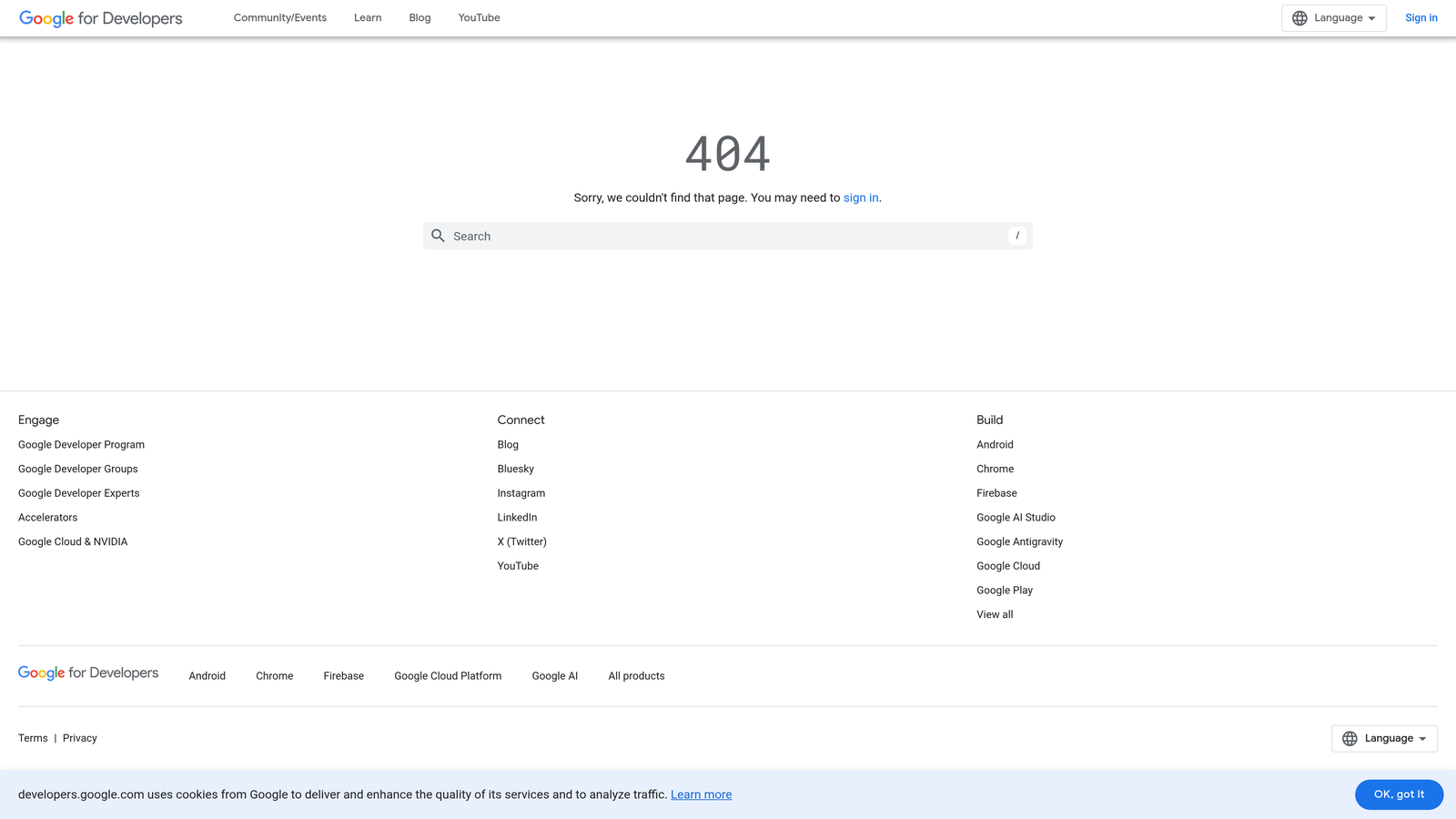Open the Instagram link
The image size is (1456, 819).
pyautogui.click(x=521, y=493)
